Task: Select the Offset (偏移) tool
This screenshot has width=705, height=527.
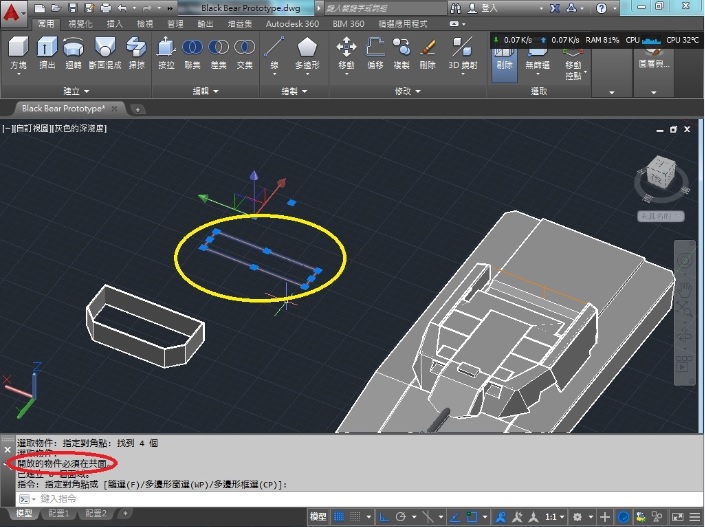Action: coord(375,54)
